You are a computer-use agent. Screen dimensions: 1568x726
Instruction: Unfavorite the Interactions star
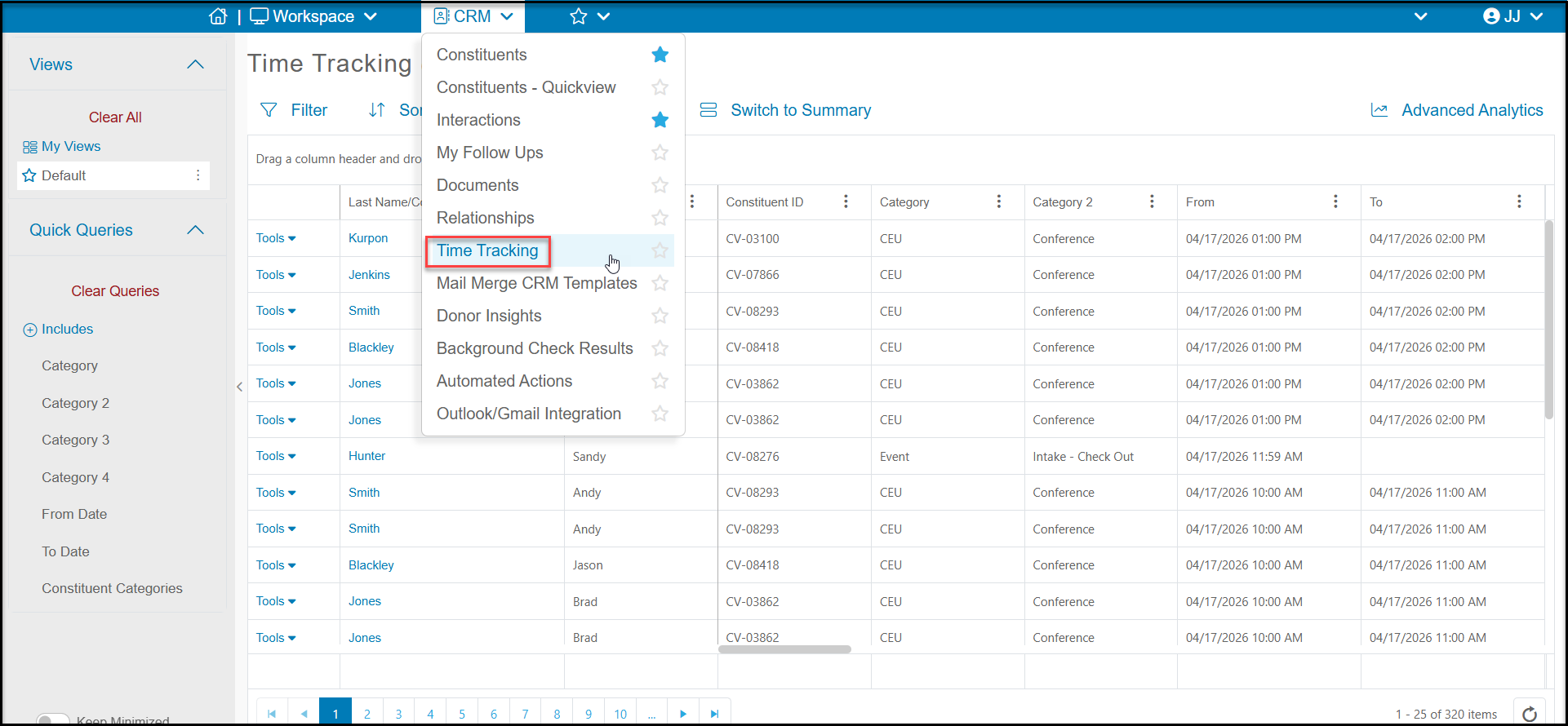click(x=660, y=120)
